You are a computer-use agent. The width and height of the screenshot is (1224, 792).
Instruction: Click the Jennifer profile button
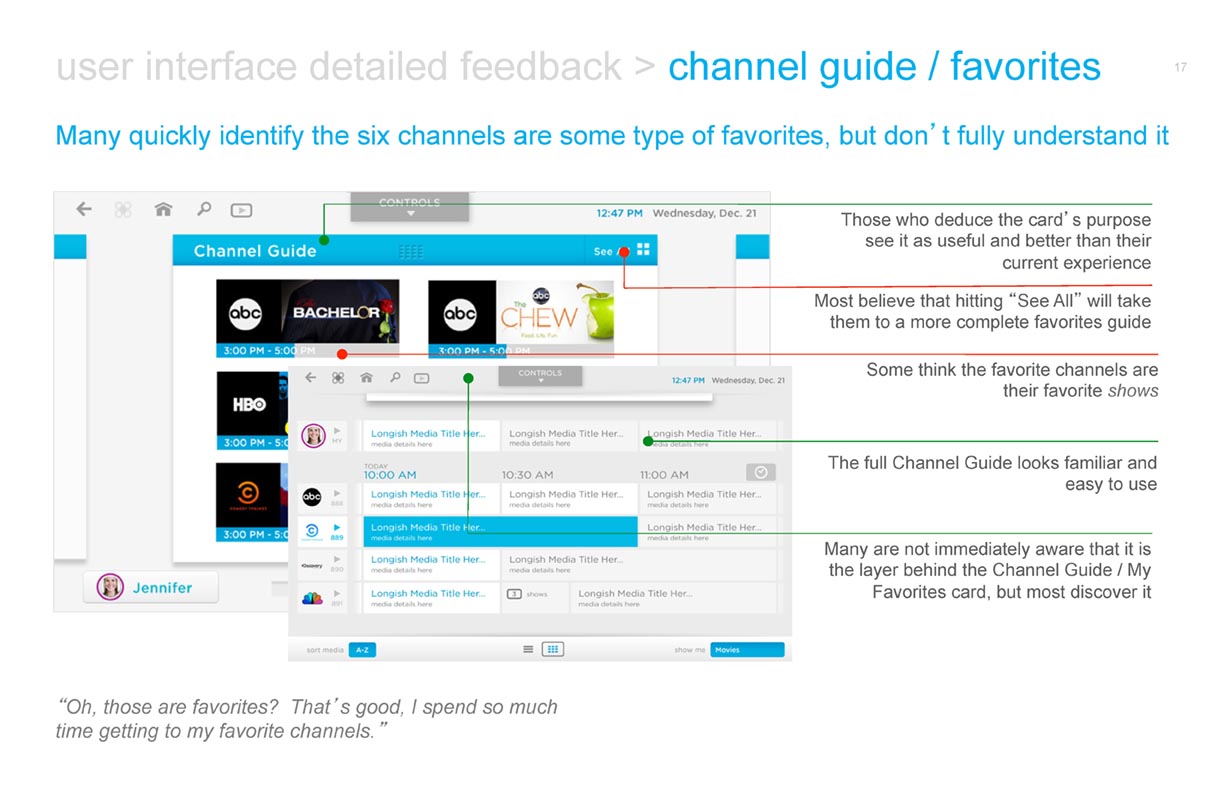tap(151, 587)
